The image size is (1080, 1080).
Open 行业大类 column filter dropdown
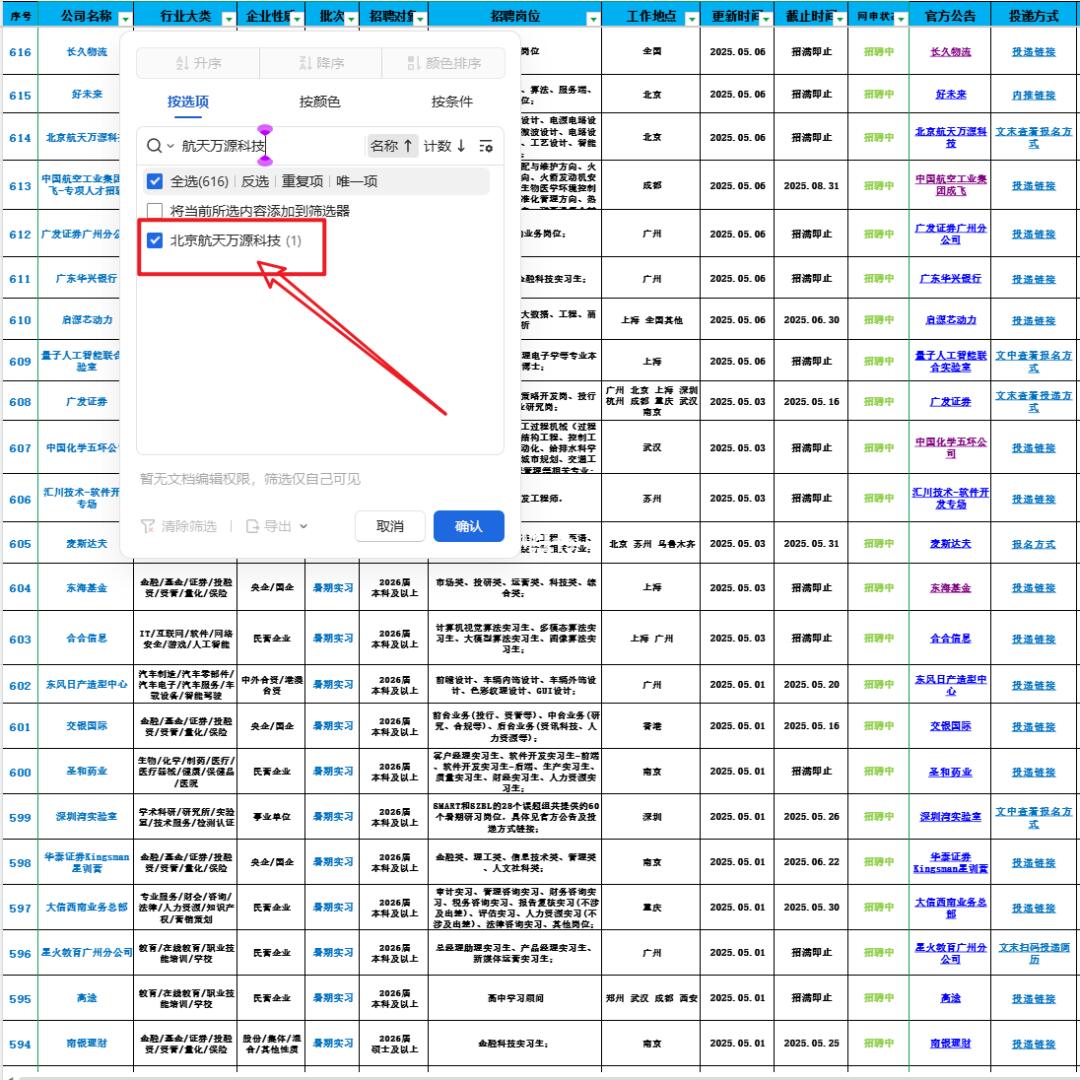[229, 19]
